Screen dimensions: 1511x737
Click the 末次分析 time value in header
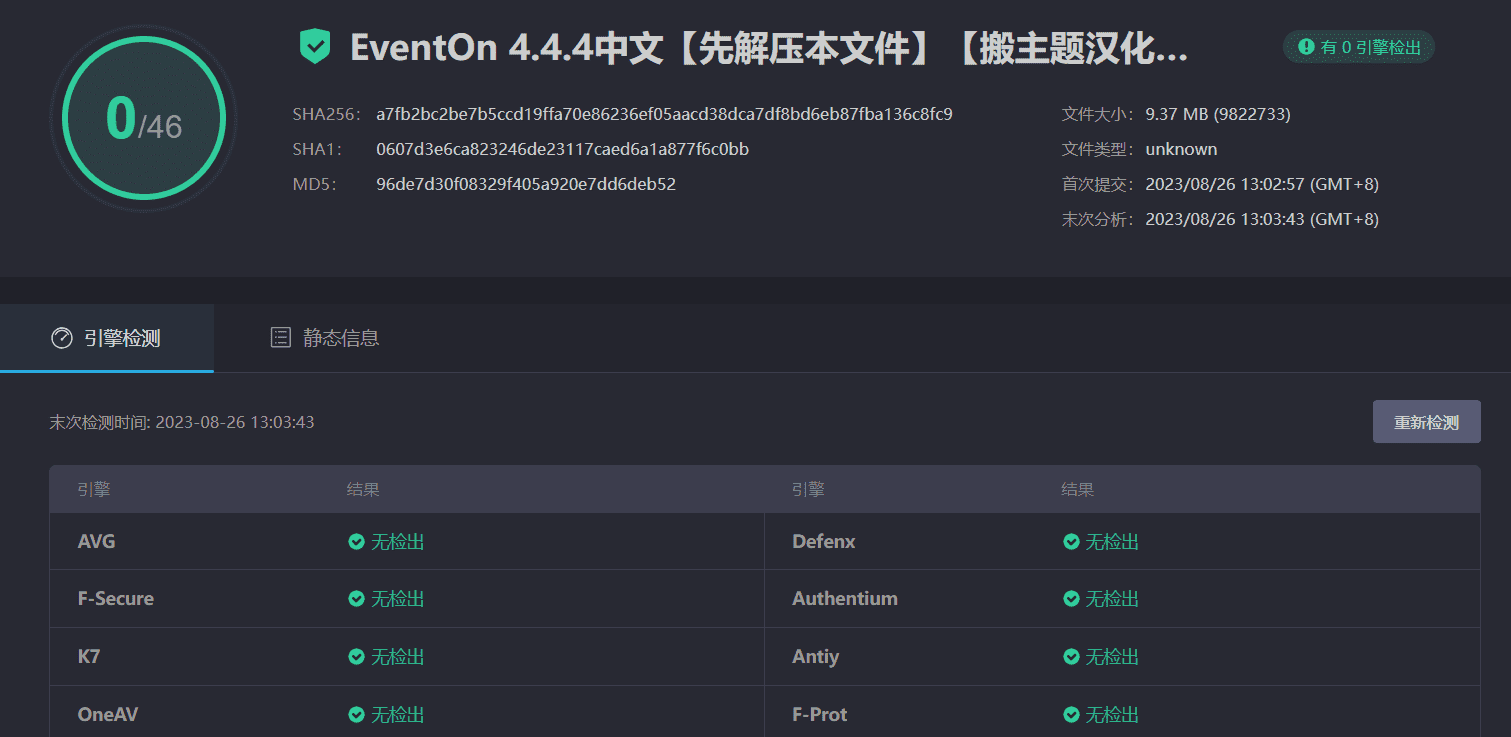coord(1262,219)
